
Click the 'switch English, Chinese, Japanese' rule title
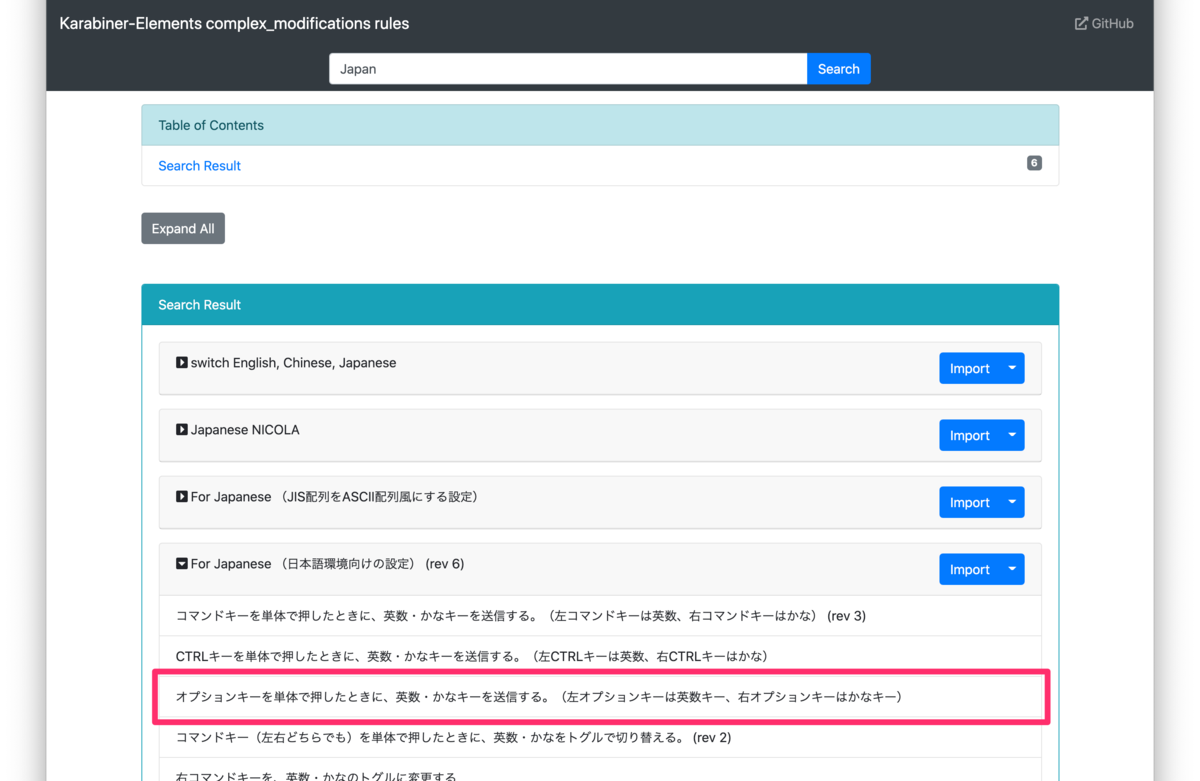click(x=293, y=363)
